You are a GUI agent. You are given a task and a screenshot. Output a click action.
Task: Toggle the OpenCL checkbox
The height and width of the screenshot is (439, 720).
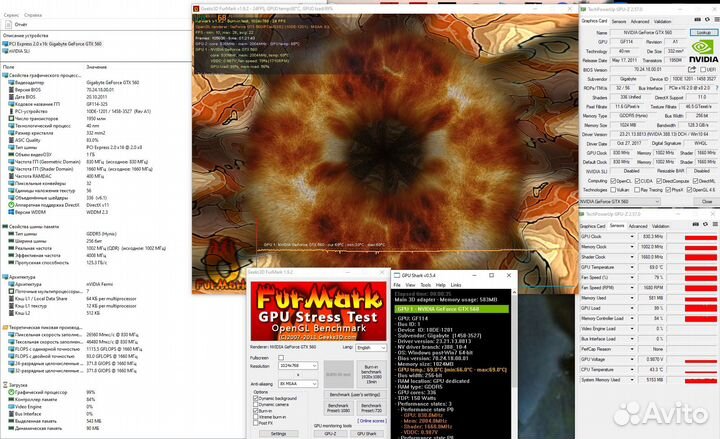(x=613, y=181)
